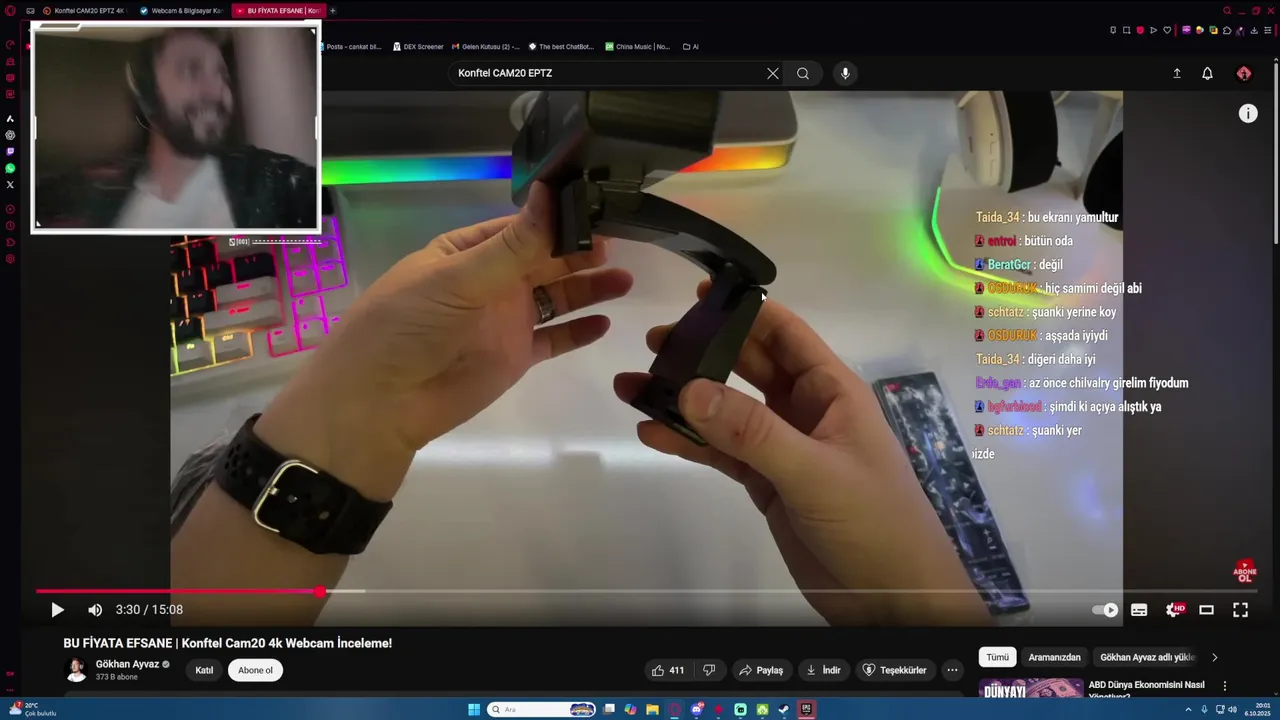
Task: Show hidden system tray icons
Action: click(x=1188, y=710)
